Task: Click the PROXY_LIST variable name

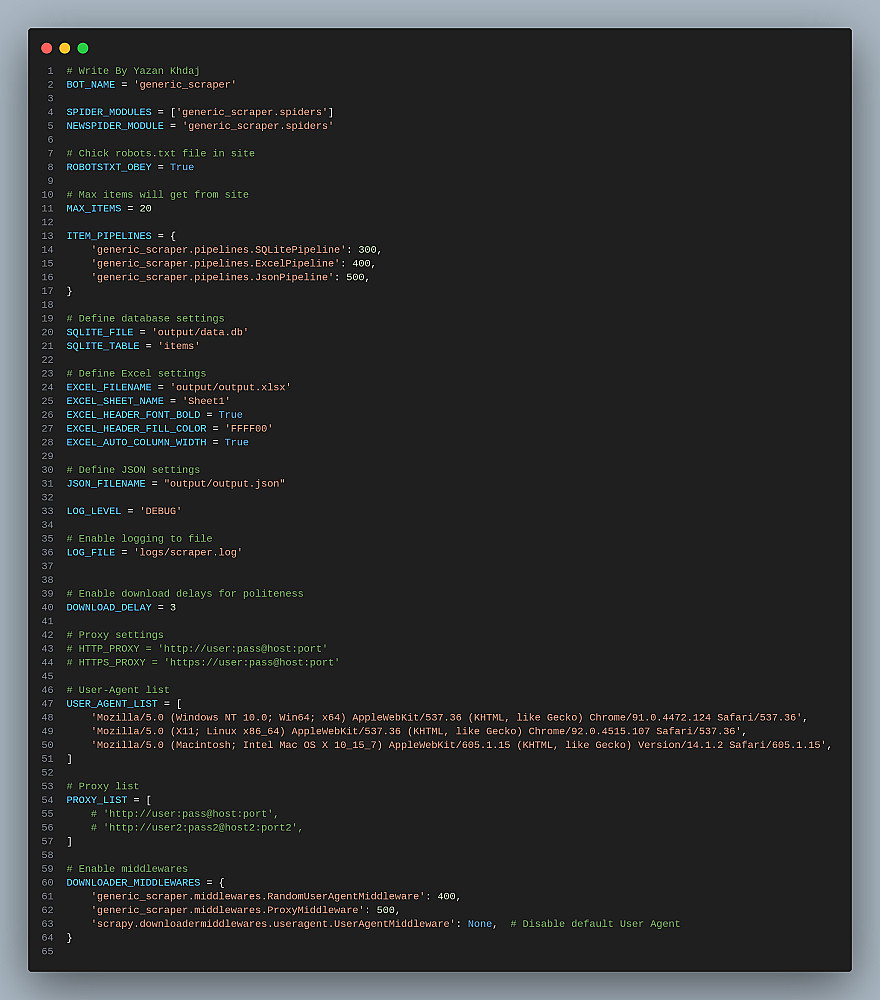Action: tap(97, 800)
